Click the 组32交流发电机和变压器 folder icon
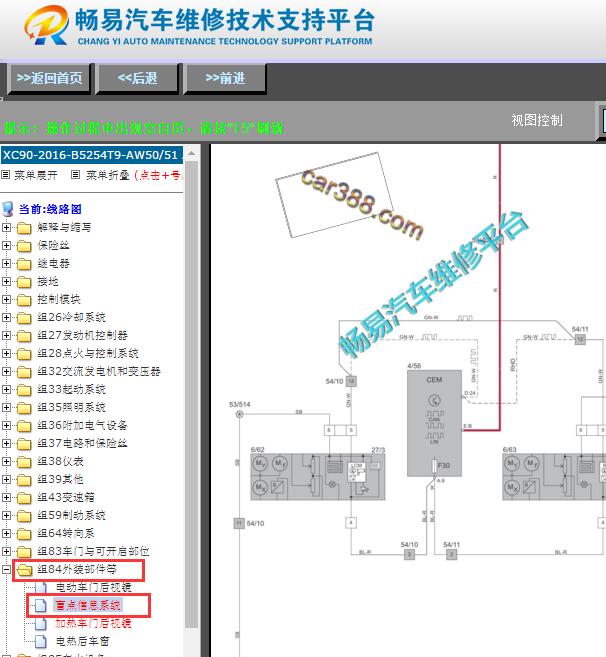Viewport: 606px width, 657px height. pyautogui.click(x=24, y=372)
